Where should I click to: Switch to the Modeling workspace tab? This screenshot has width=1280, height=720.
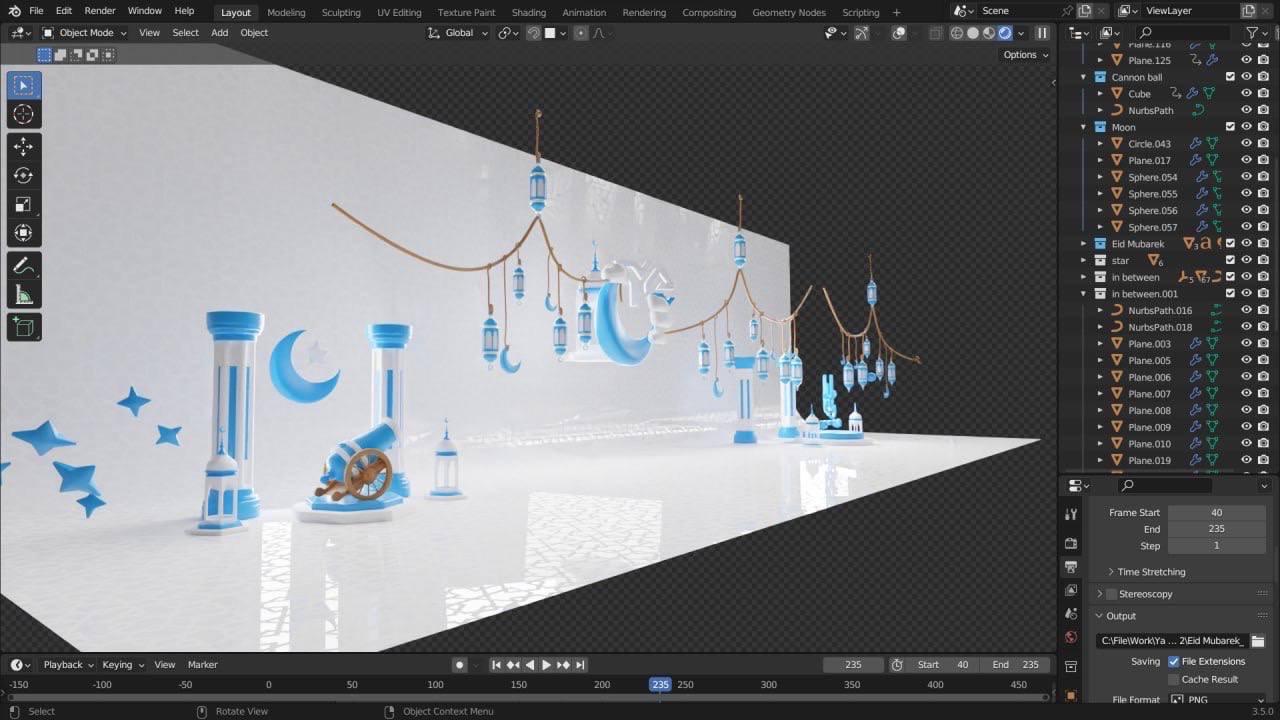point(286,12)
